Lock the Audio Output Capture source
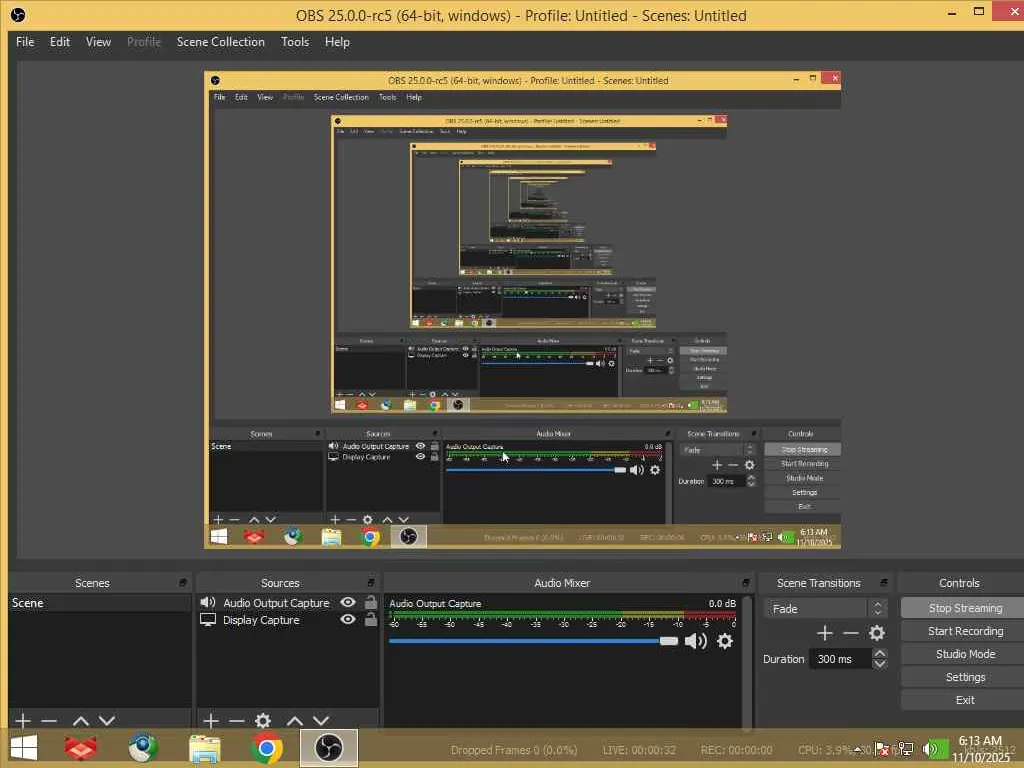This screenshot has height=768, width=1024. pos(370,602)
